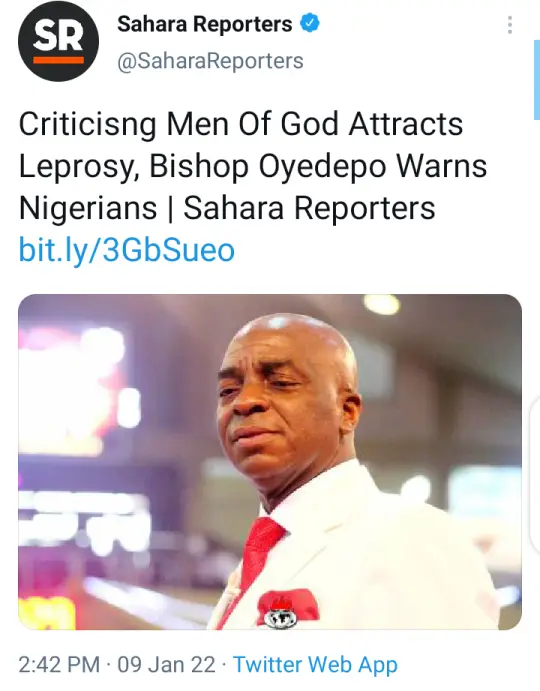
Task: Click the 2:42 PM timestamp
Action: 60,665
